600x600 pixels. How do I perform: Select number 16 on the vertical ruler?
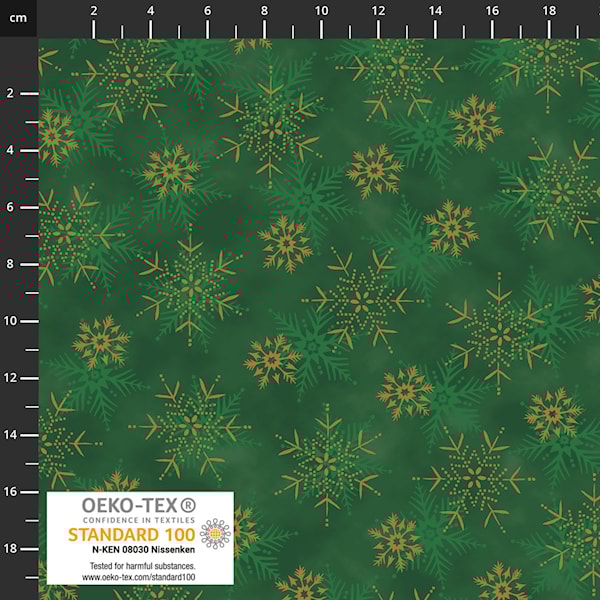coord(12,492)
